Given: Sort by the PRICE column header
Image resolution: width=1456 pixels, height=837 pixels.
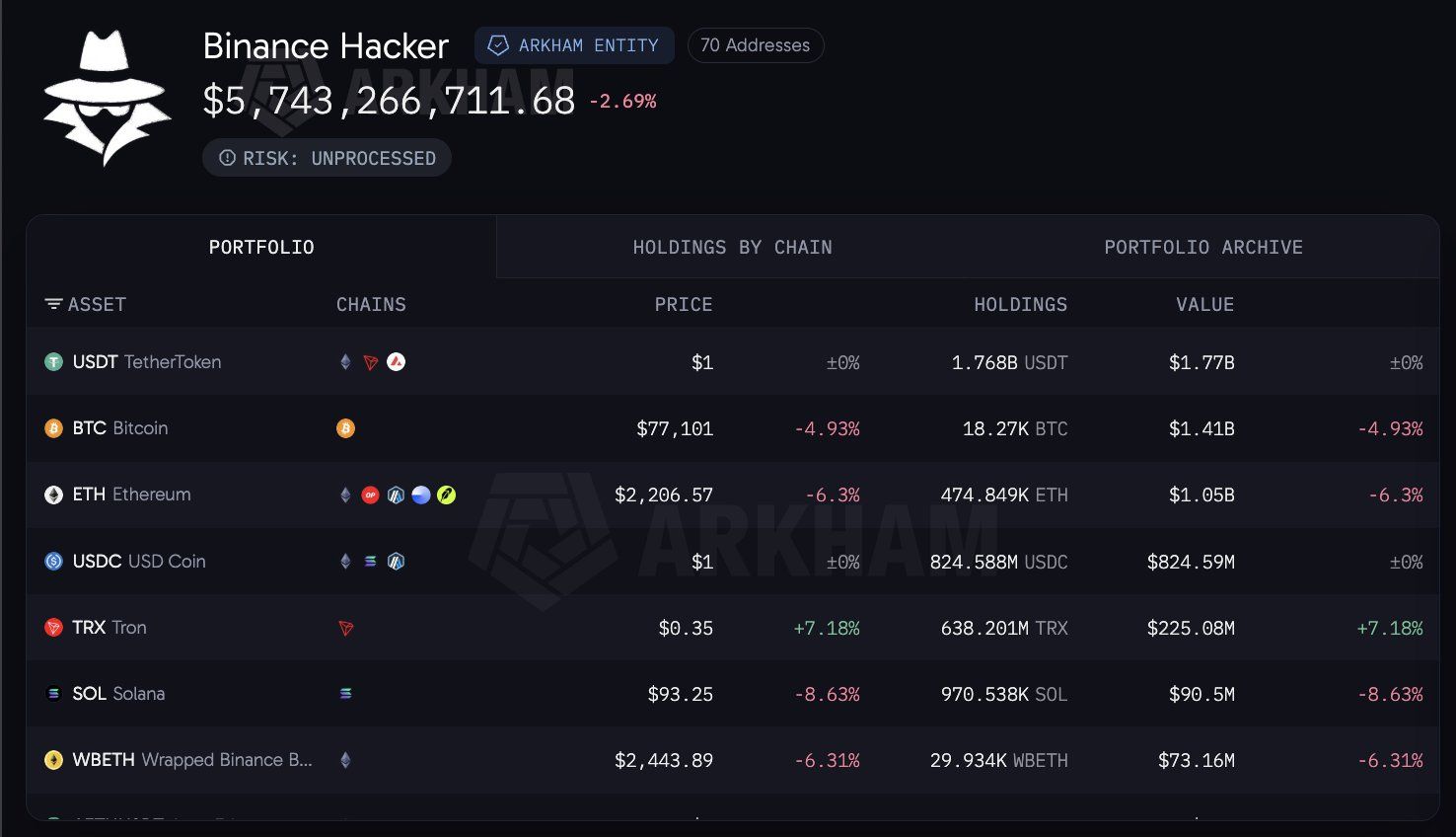Looking at the screenshot, I should pyautogui.click(x=684, y=304).
